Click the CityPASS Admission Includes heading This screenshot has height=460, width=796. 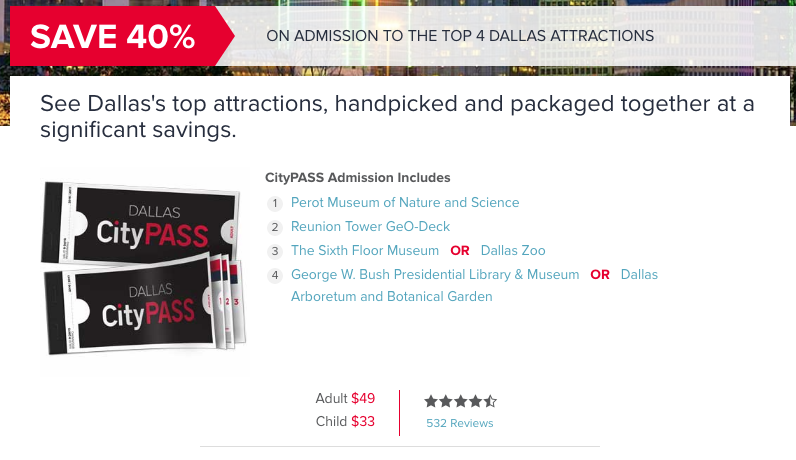(357, 178)
